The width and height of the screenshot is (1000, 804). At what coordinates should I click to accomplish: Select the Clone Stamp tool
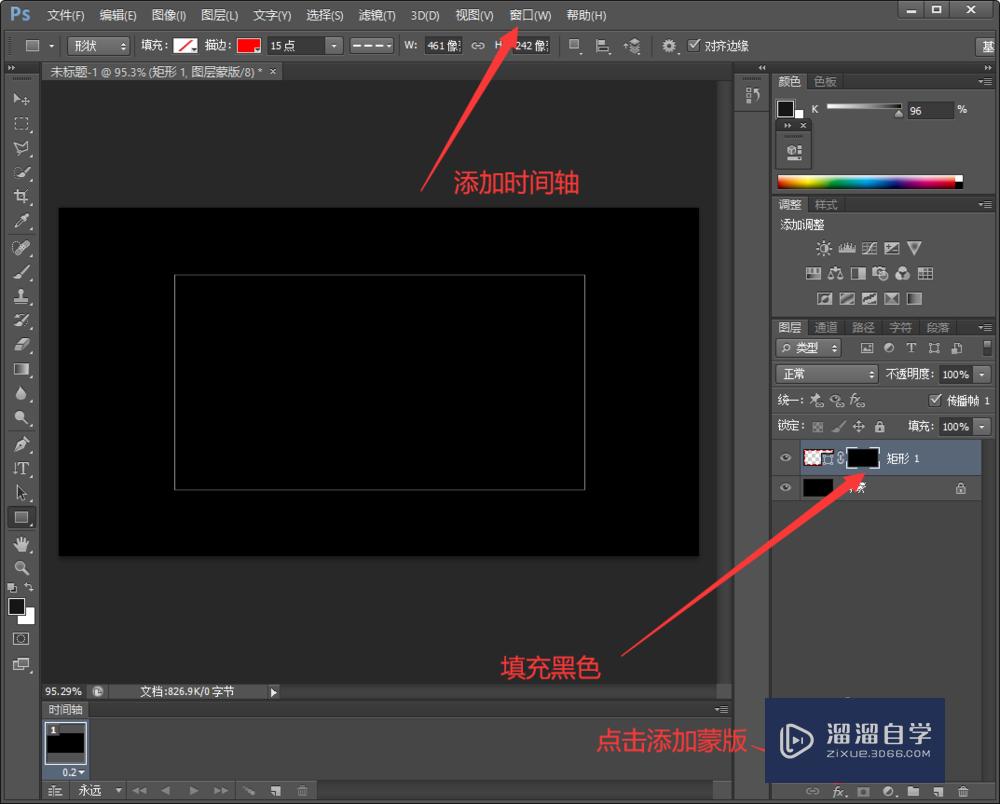coord(21,296)
